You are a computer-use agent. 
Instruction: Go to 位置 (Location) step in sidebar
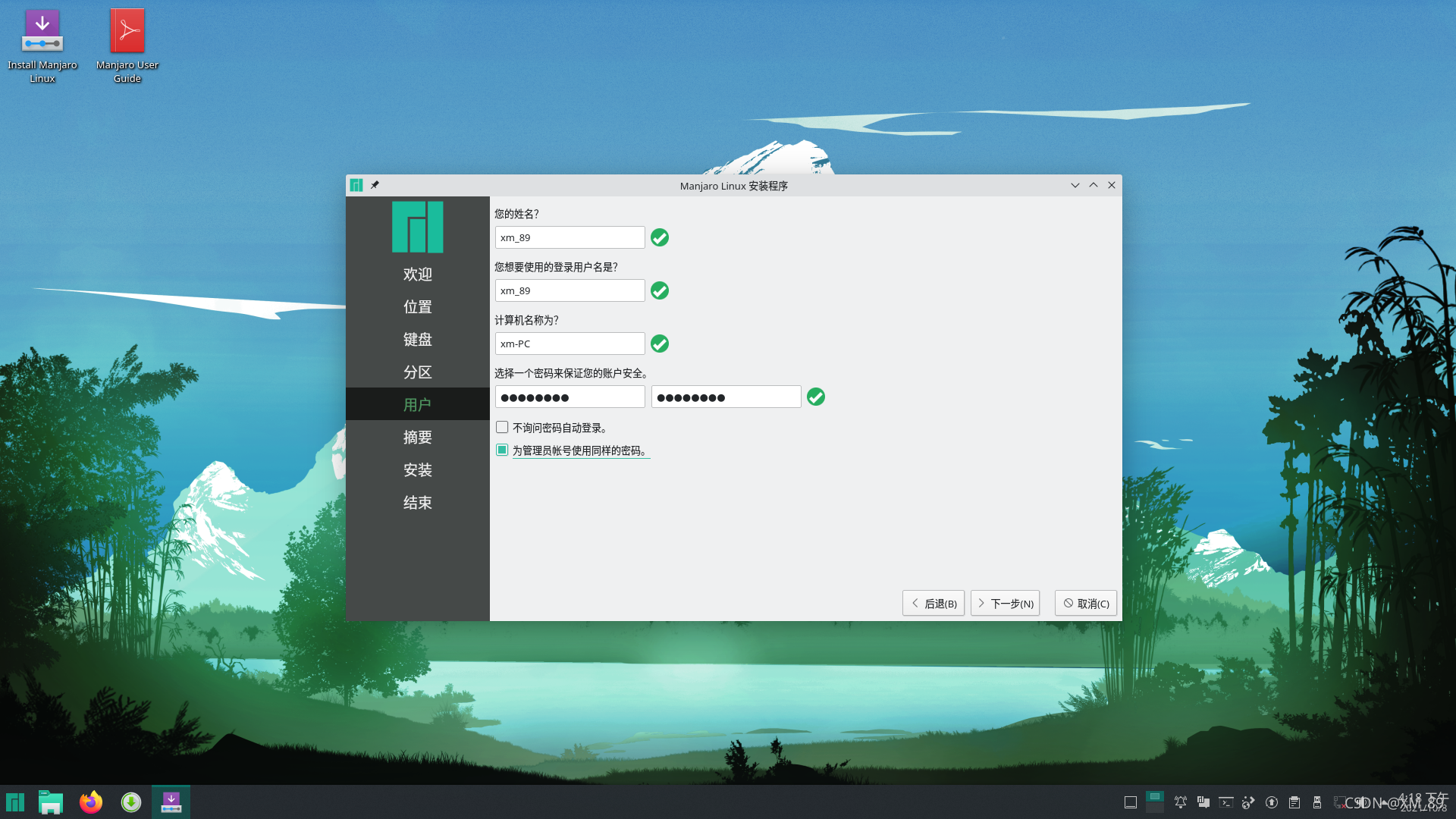(418, 306)
